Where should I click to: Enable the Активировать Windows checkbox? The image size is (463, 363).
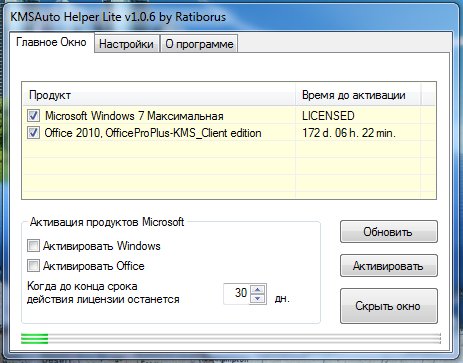point(33,246)
